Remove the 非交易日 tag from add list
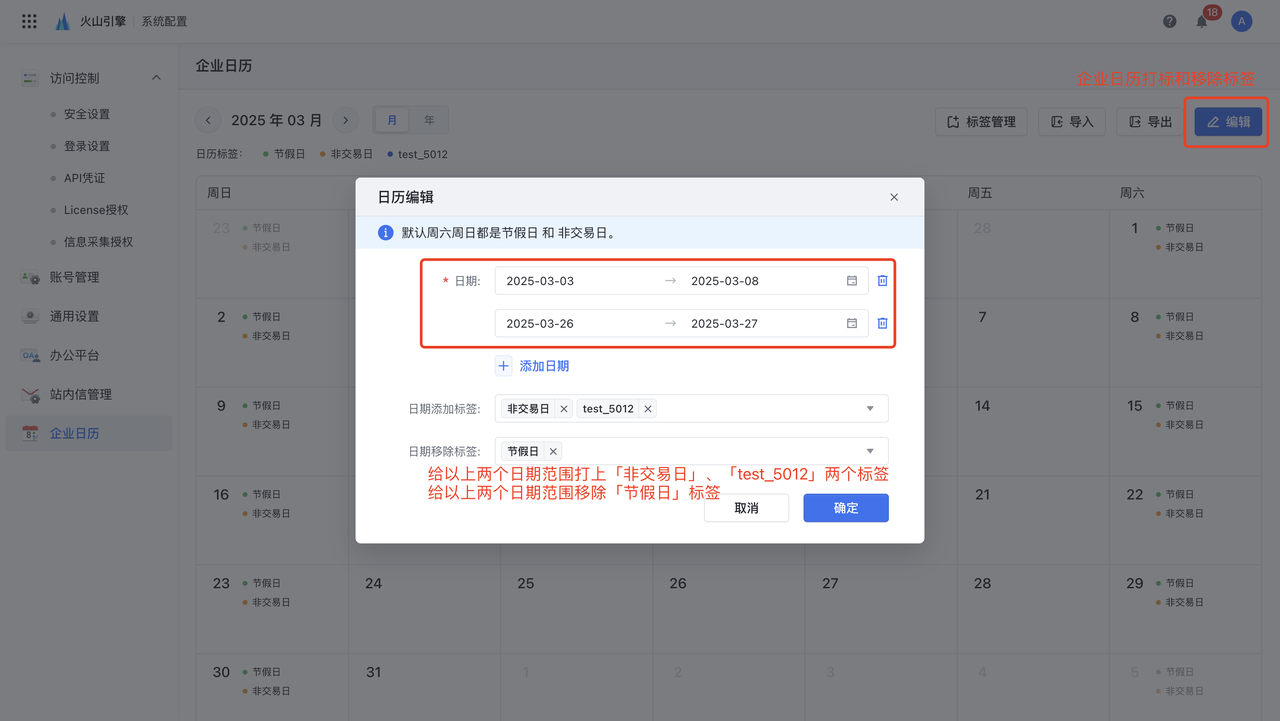Viewport: 1280px width, 721px height. coord(564,409)
